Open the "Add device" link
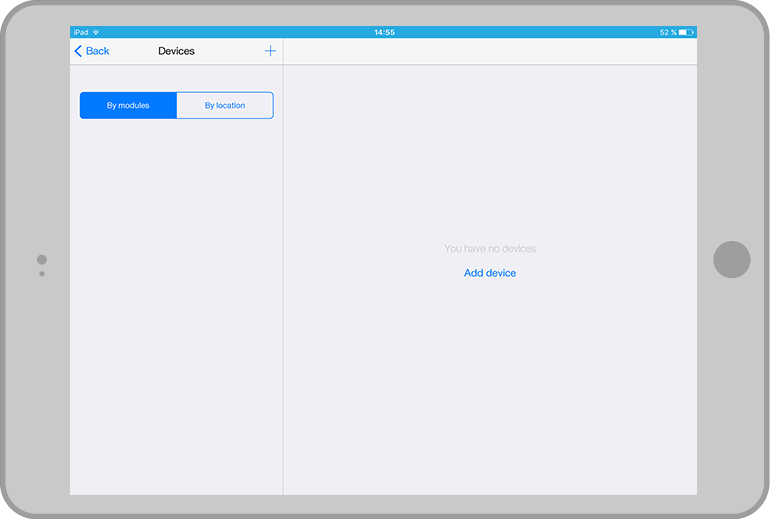 490,273
